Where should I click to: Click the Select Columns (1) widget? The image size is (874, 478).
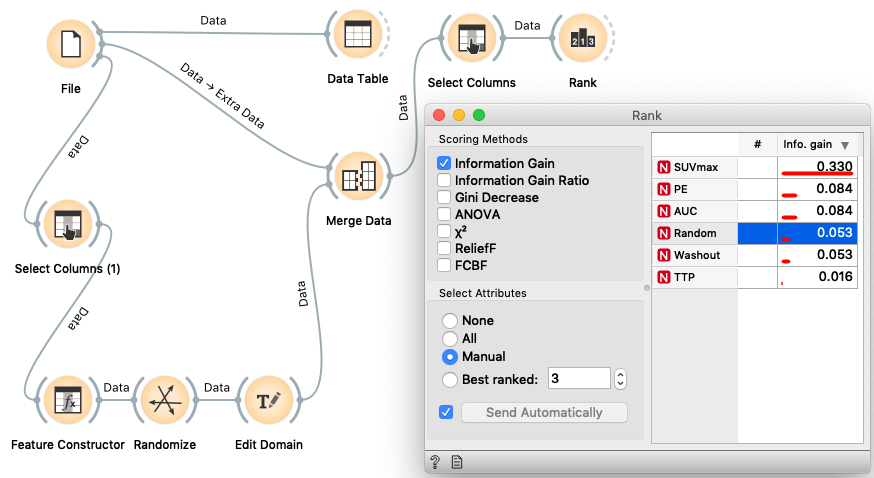[67, 226]
